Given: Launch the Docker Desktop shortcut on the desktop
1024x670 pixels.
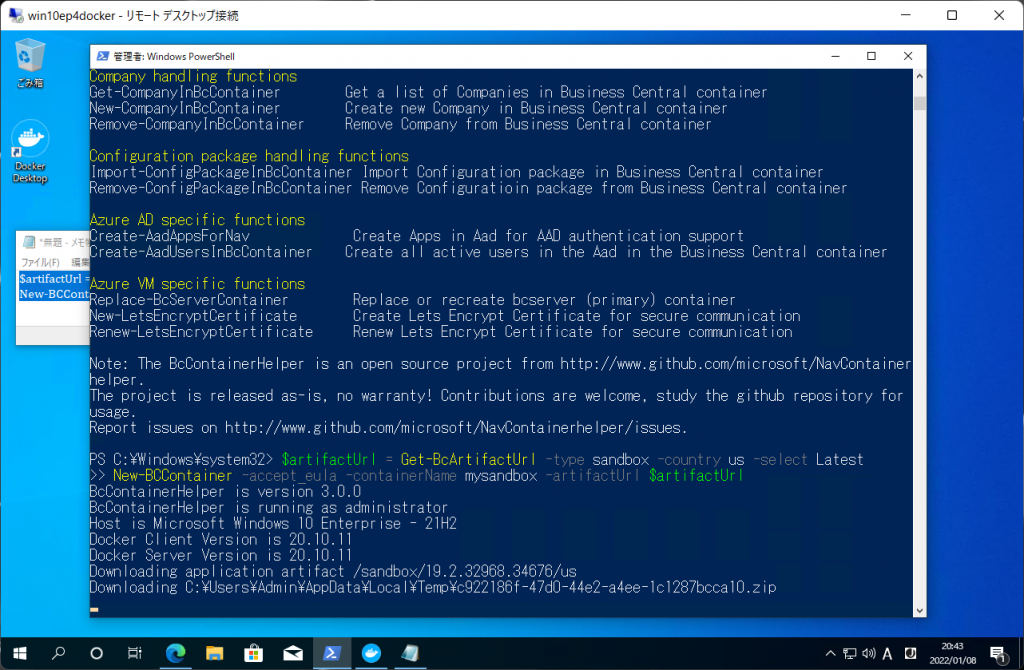Looking at the screenshot, I should pos(30,152).
